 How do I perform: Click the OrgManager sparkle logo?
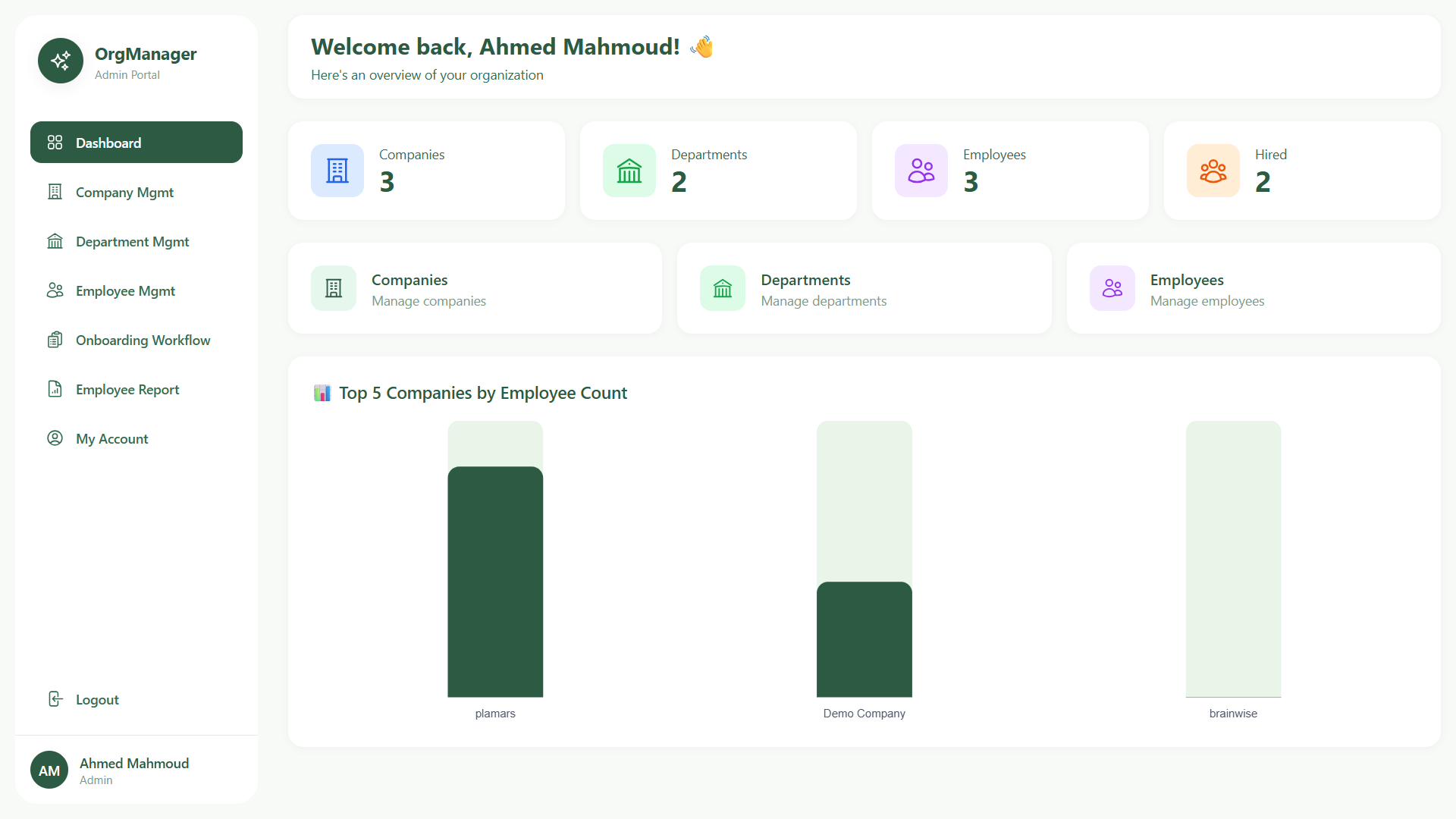[60, 61]
